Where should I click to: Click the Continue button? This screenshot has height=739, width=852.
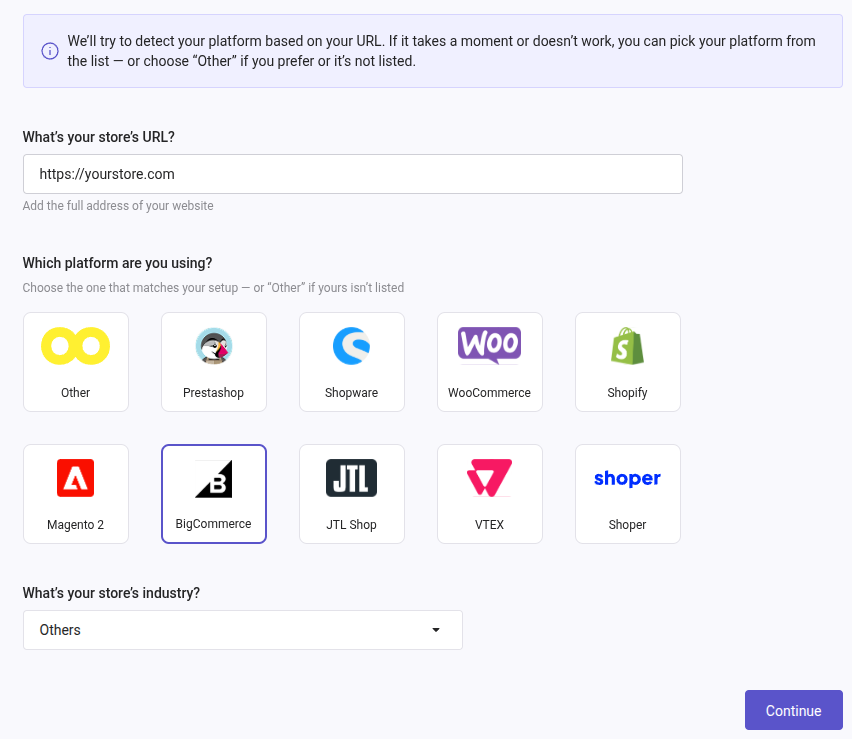pyautogui.click(x=793, y=710)
